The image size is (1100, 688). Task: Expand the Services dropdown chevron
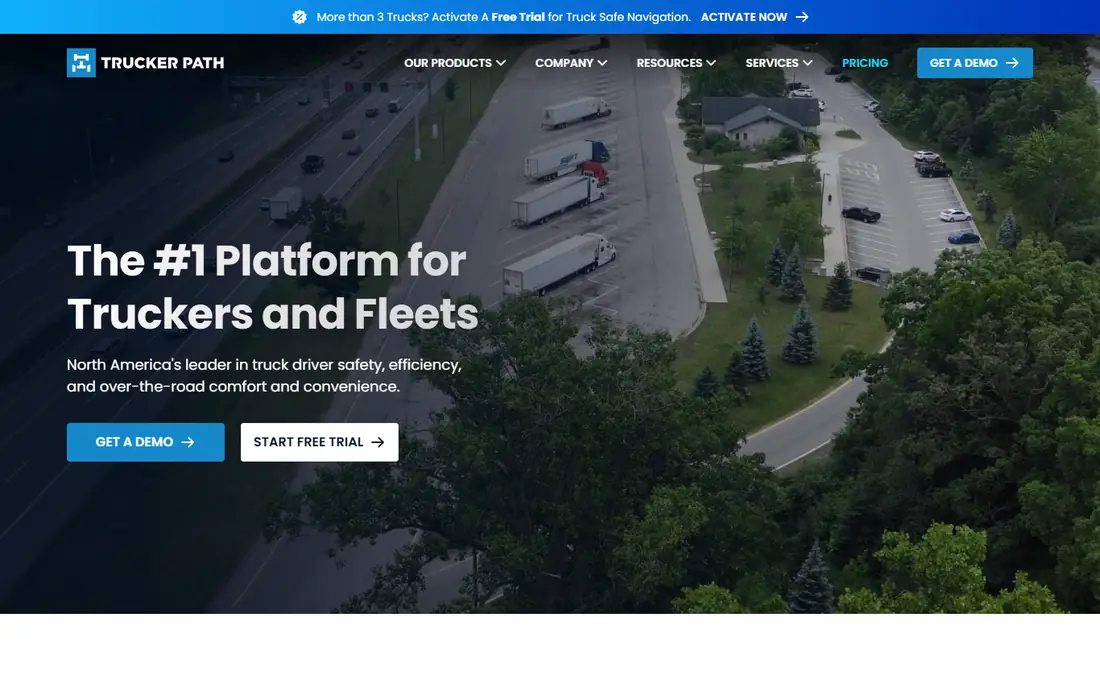tap(807, 63)
